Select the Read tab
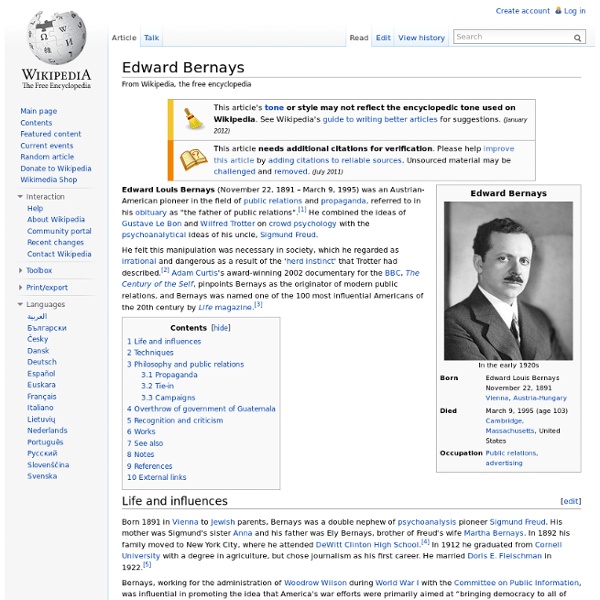The width and height of the screenshot is (600, 600). point(359,38)
